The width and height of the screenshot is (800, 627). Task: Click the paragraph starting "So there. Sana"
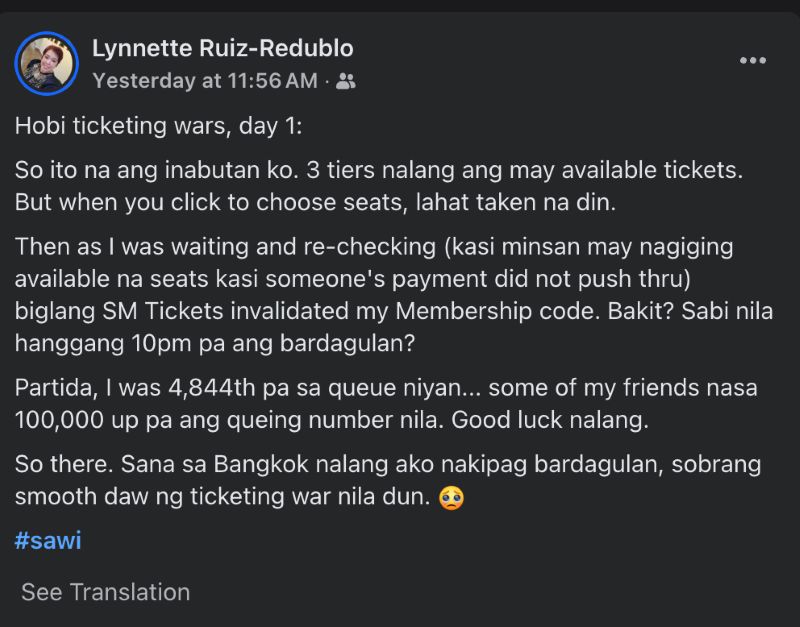point(378,479)
